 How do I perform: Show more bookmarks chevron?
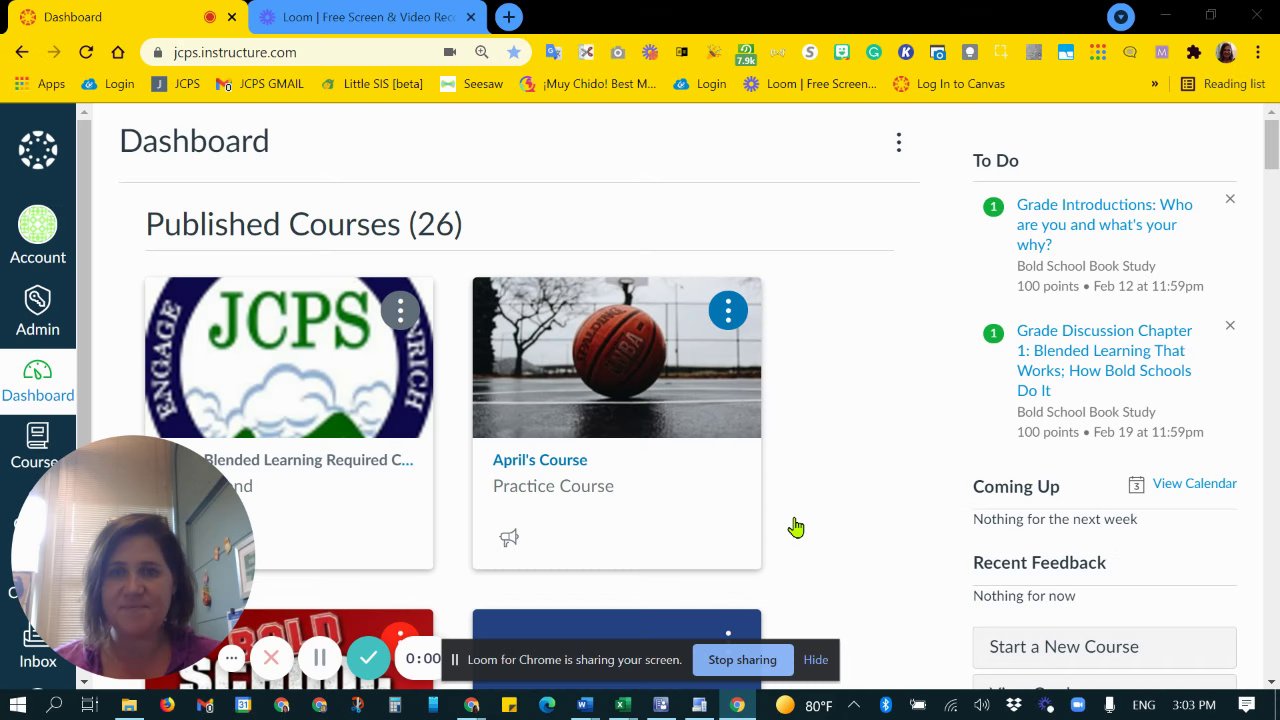(x=1154, y=84)
